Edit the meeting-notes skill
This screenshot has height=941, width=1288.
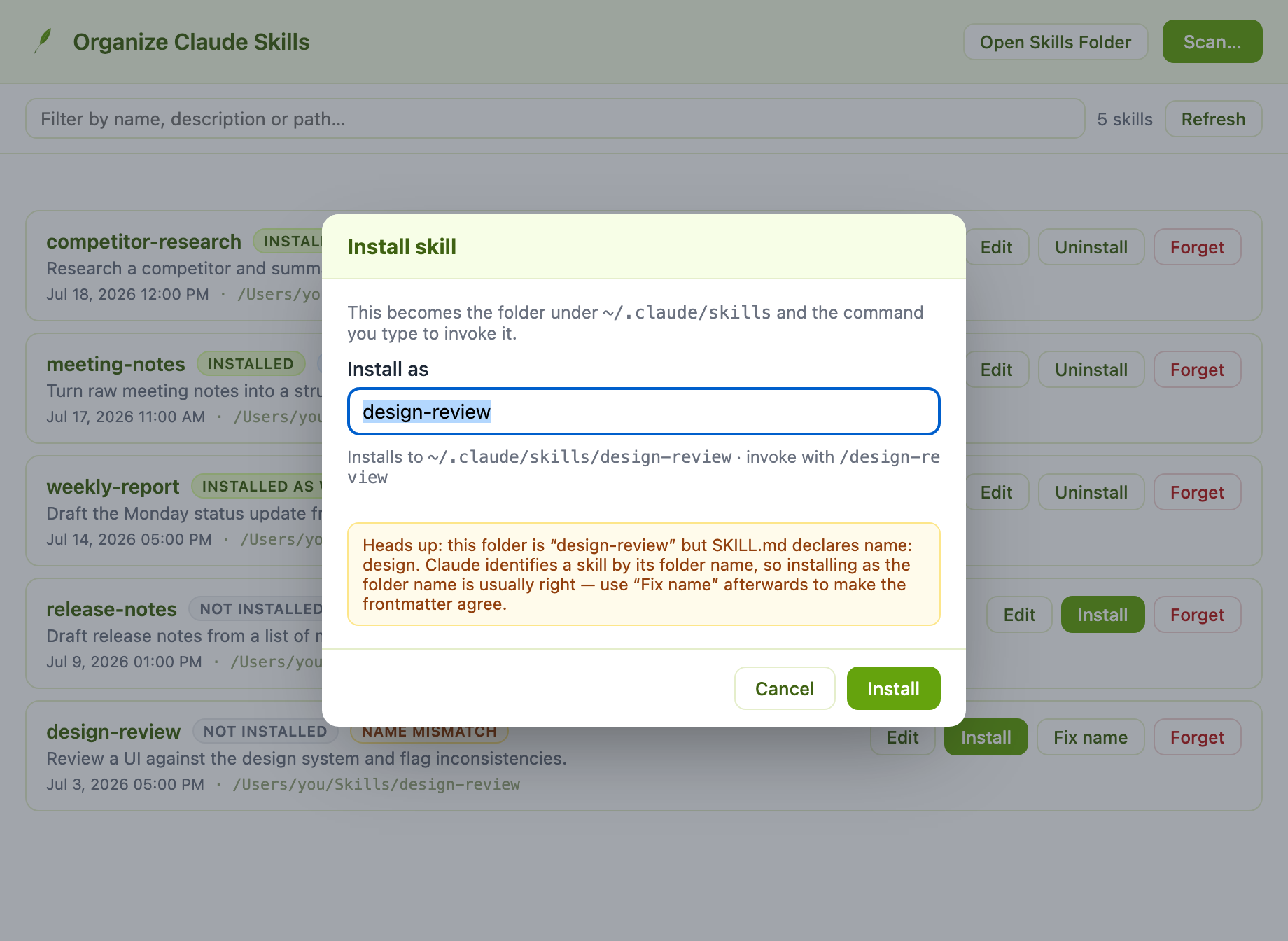[x=996, y=370]
